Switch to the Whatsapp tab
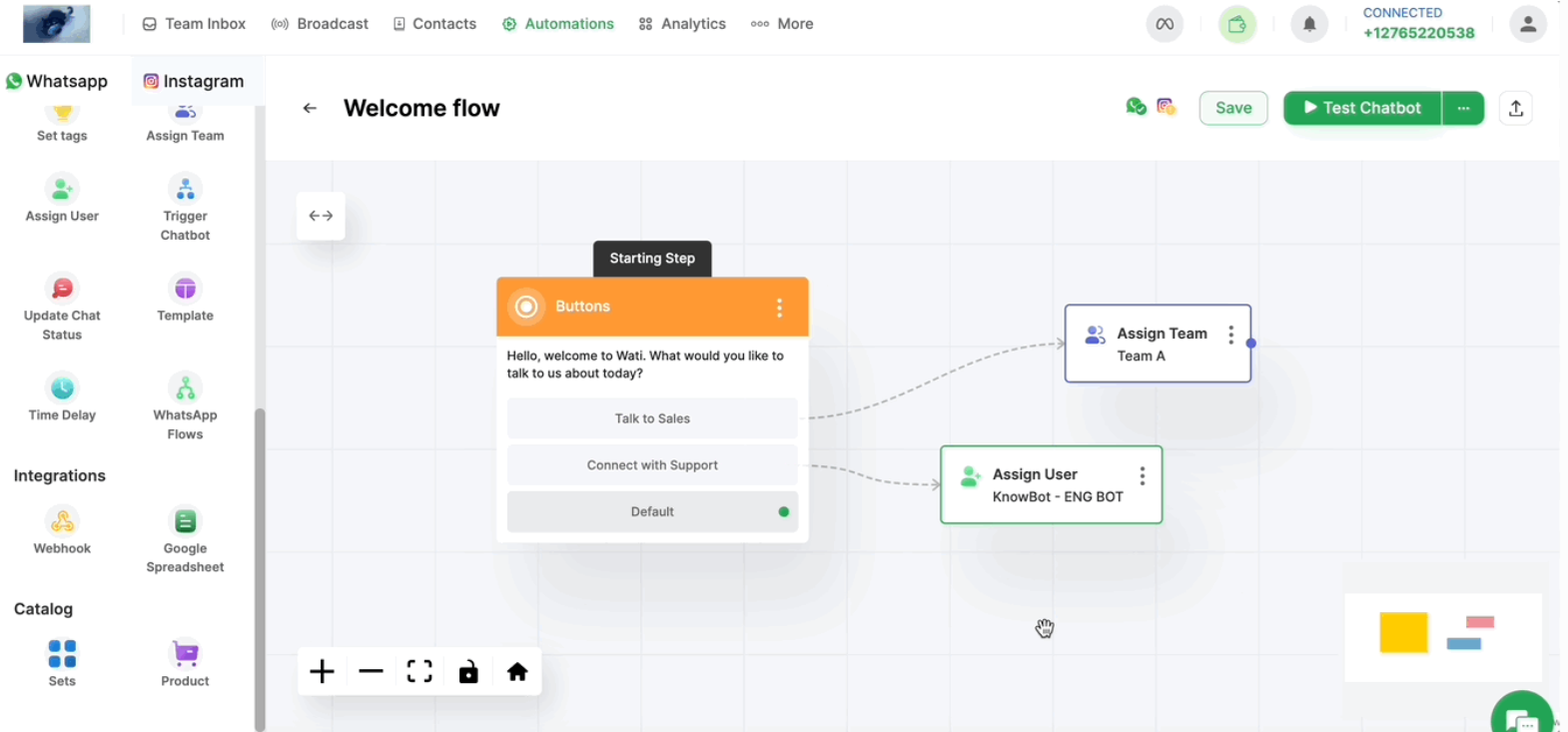The height and width of the screenshot is (732, 1568). 57,81
